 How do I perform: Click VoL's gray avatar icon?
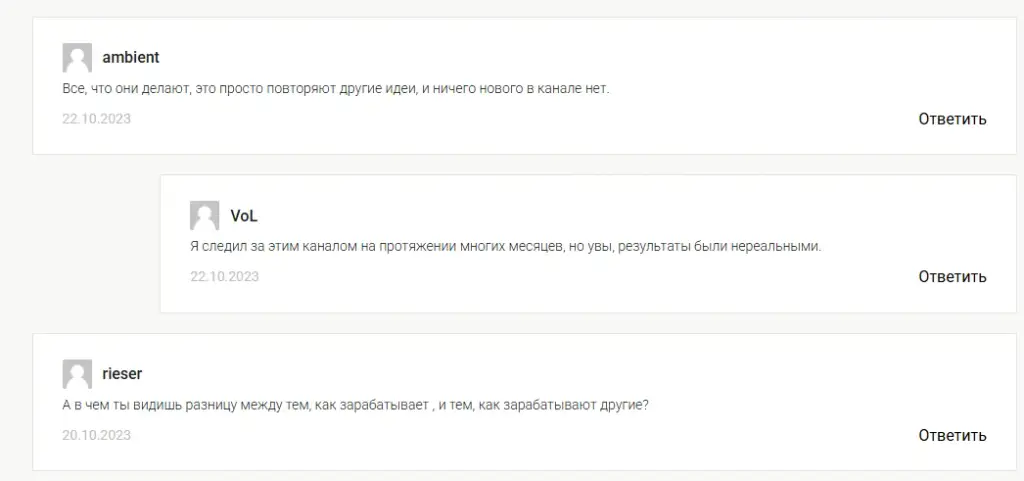coord(204,215)
